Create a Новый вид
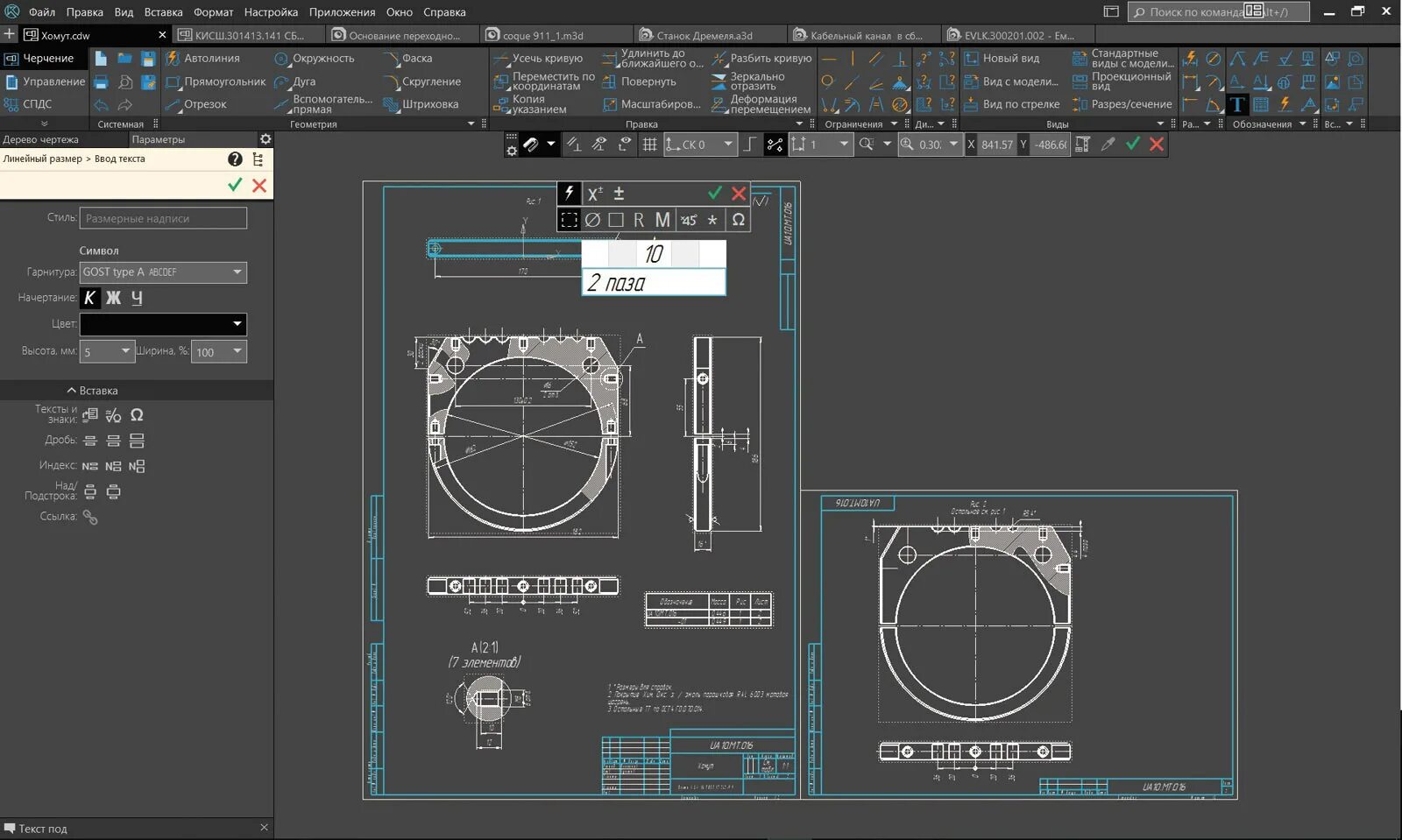 point(1002,58)
